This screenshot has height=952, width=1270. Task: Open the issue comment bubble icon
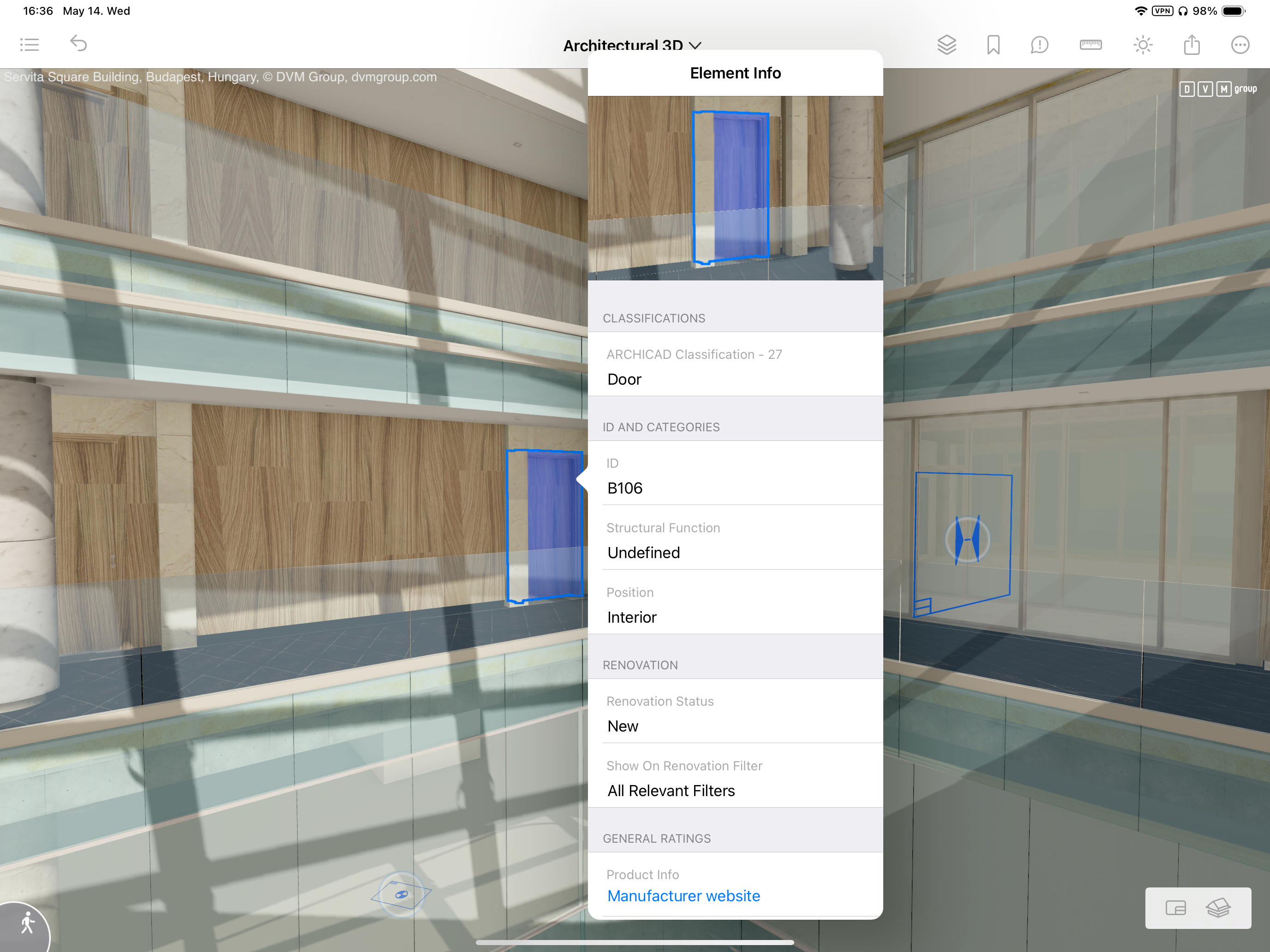click(x=1039, y=45)
